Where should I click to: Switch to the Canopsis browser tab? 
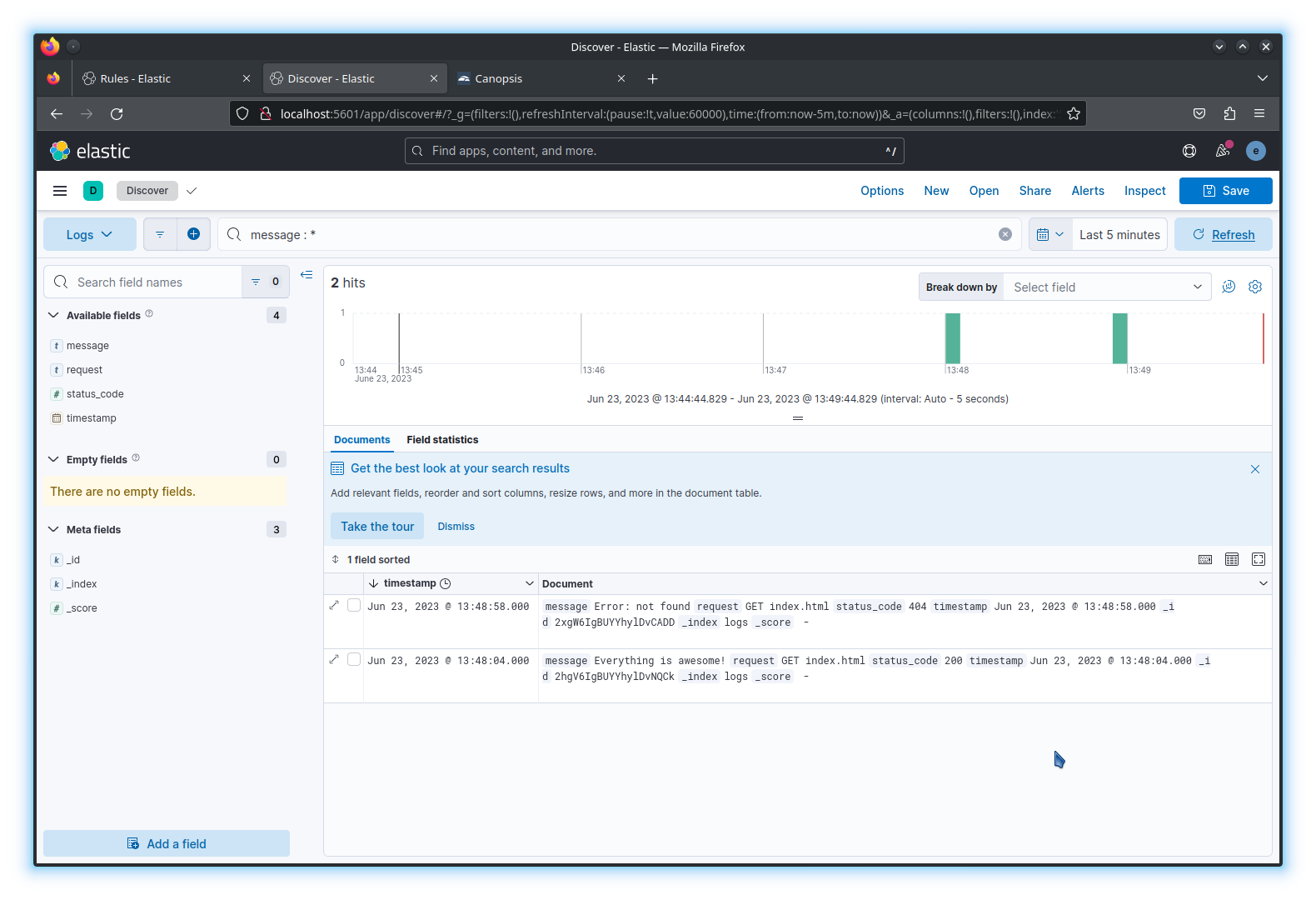point(541,78)
